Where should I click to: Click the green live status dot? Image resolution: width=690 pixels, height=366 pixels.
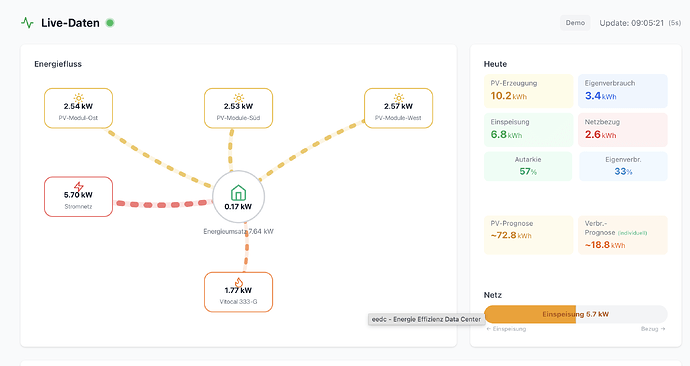[110, 23]
